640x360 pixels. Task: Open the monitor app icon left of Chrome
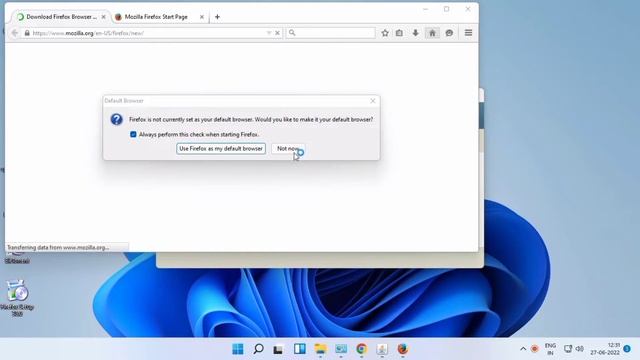341,349
